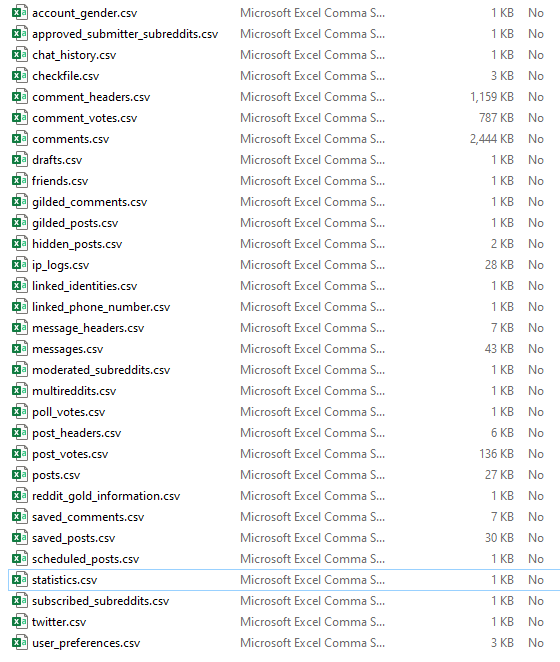Viewport: 560px width, 662px height.
Task: Click the Excel icon beside user_preferences.csv
Action: pos(19,643)
